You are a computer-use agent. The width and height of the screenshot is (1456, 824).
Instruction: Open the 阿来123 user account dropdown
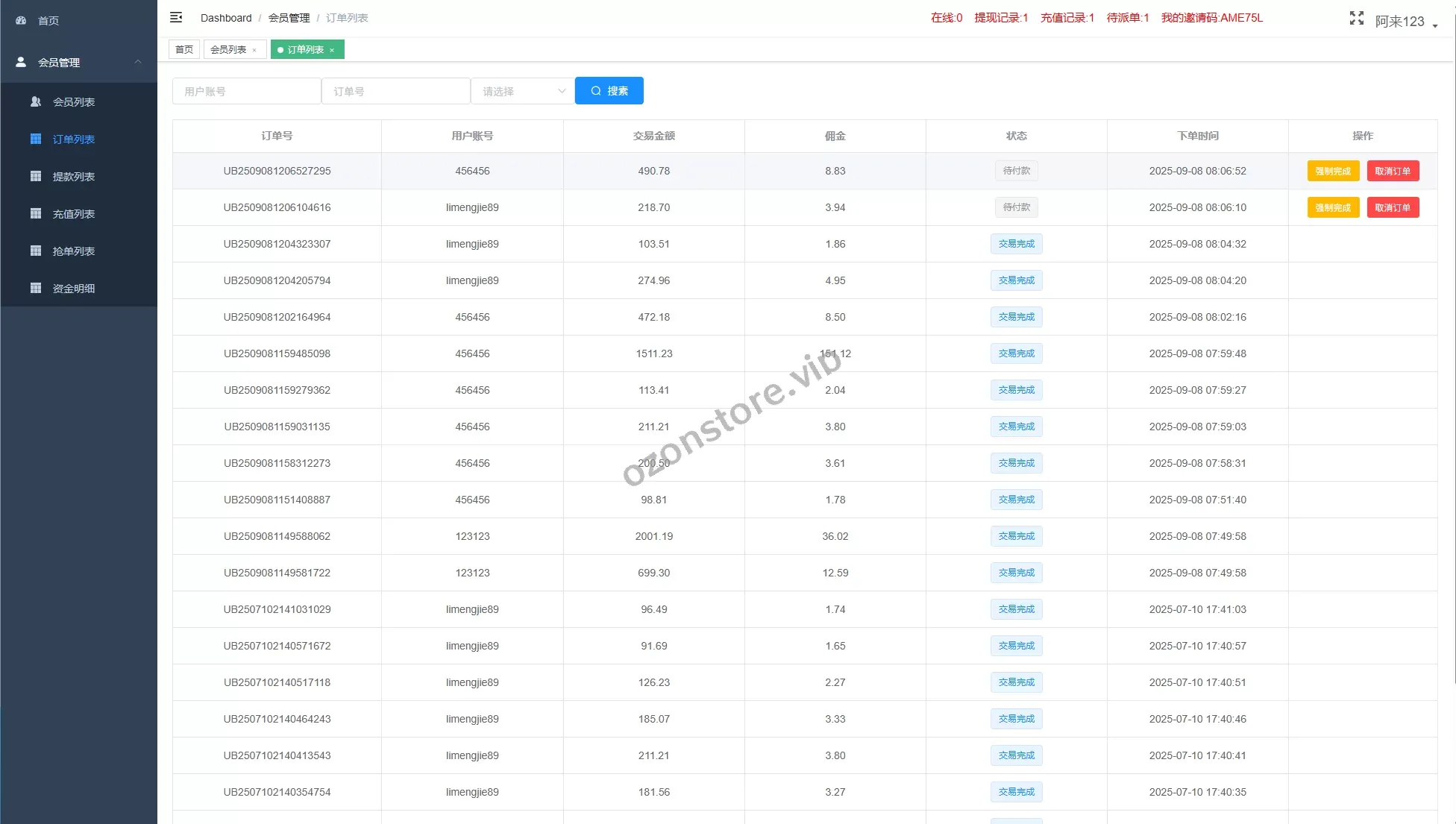pyautogui.click(x=1406, y=22)
